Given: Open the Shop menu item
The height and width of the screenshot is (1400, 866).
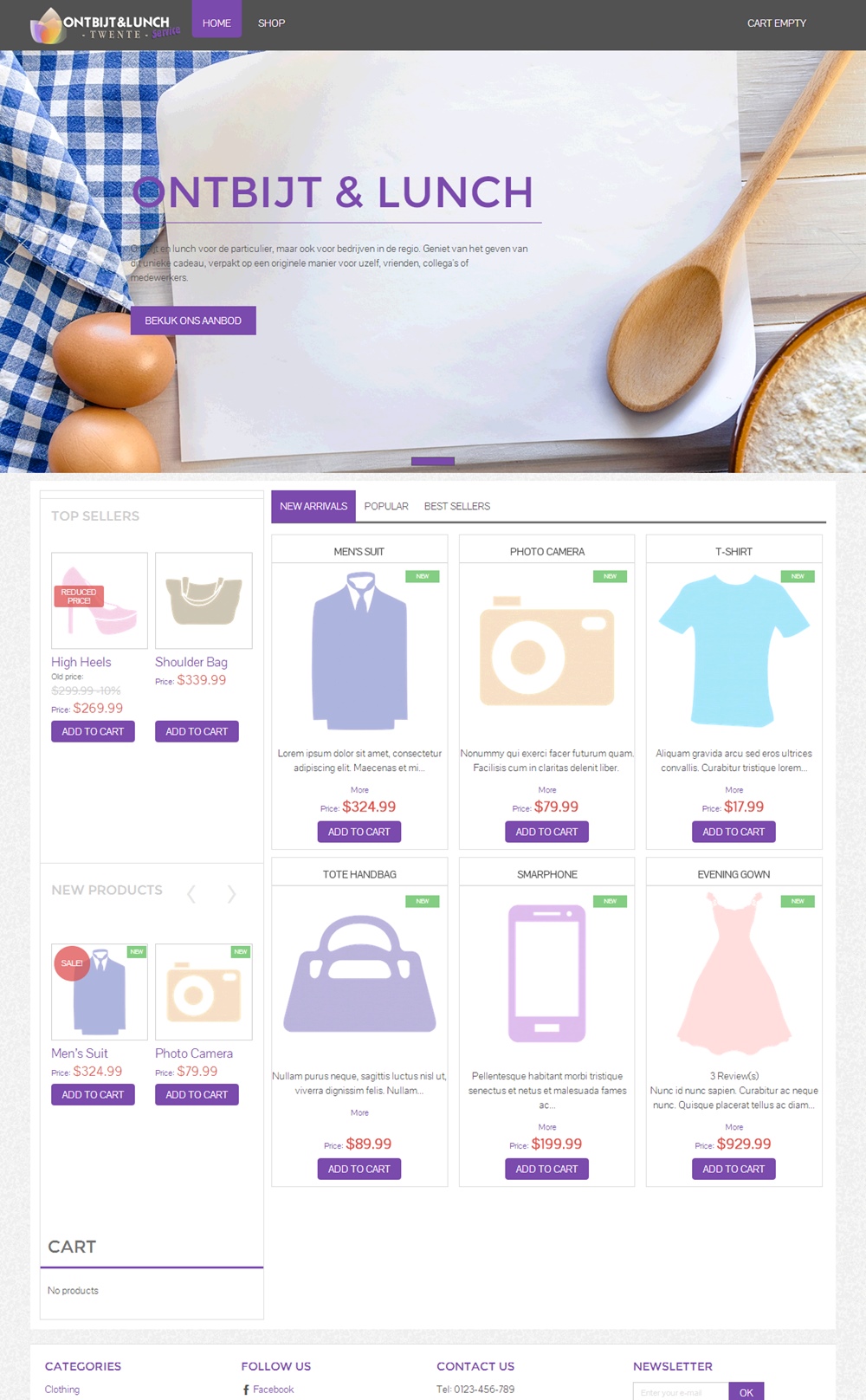Looking at the screenshot, I should pos(271,23).
